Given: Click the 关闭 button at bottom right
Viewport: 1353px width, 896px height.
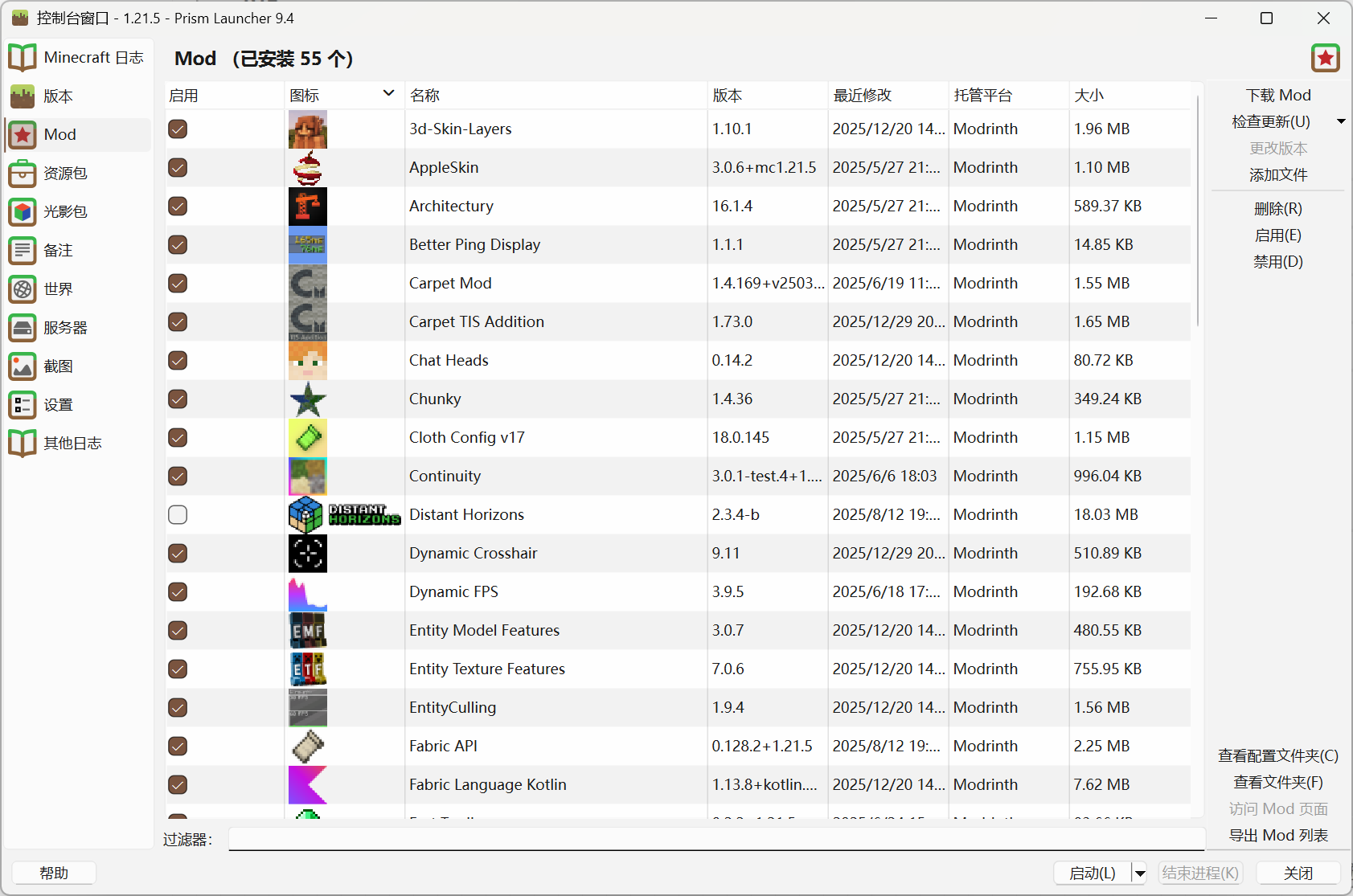Looking at the screenshot, I should click(1298, 873).
